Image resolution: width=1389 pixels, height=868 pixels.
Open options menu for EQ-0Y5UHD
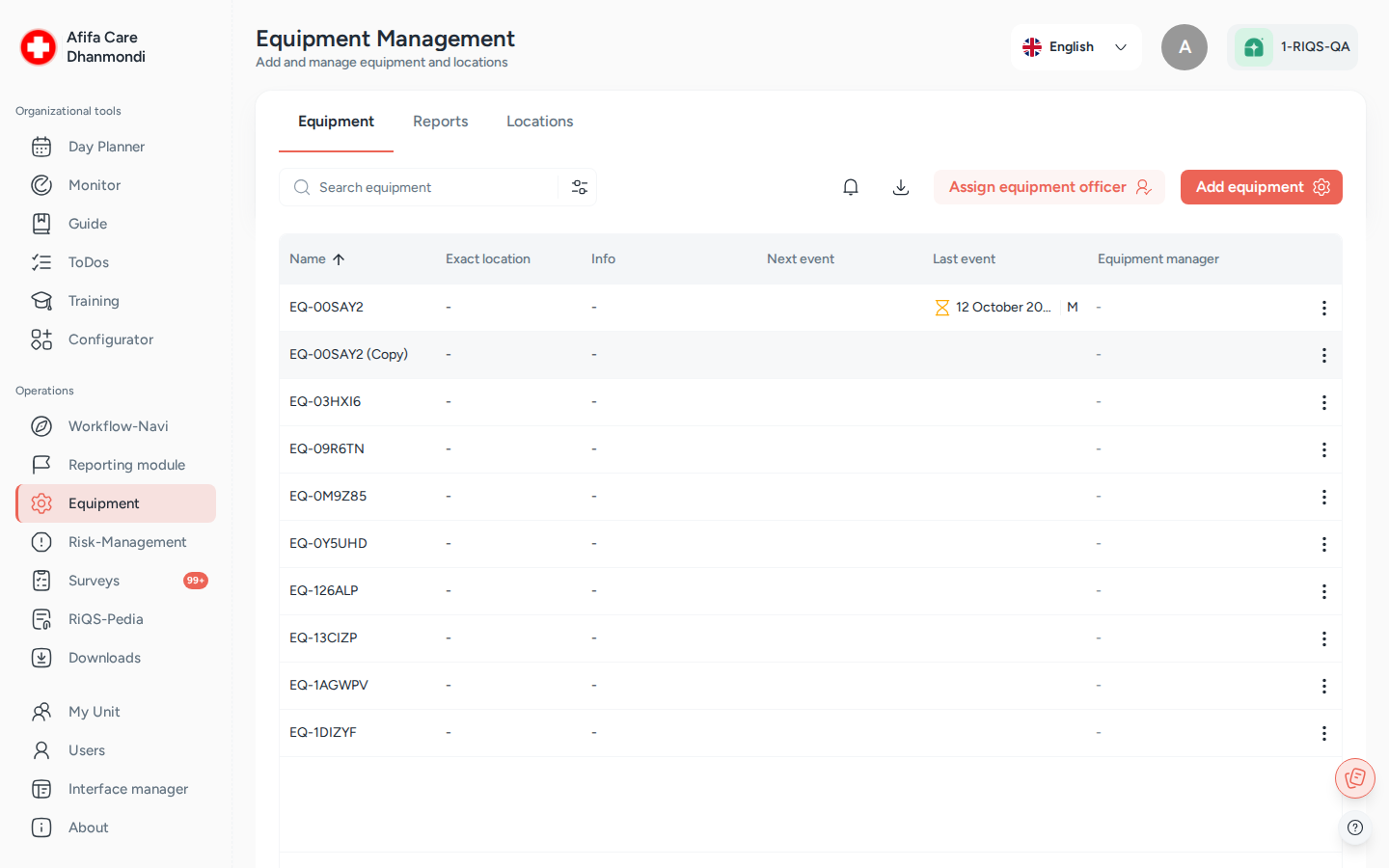tap(1324, 544)
